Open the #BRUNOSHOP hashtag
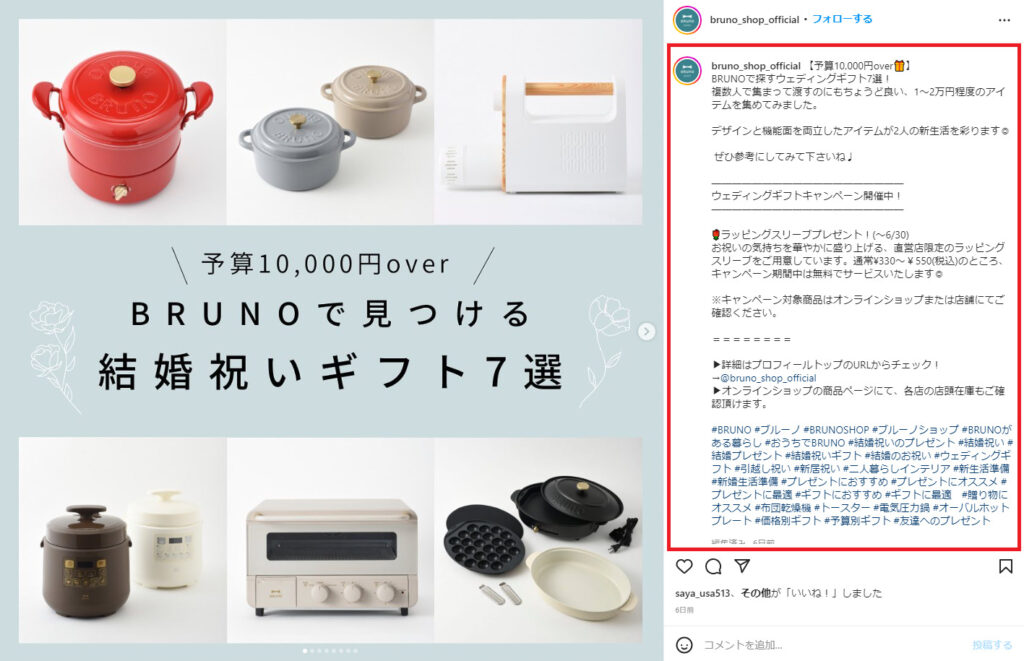Screen dimensions: 1024x661 coord(836,430)
